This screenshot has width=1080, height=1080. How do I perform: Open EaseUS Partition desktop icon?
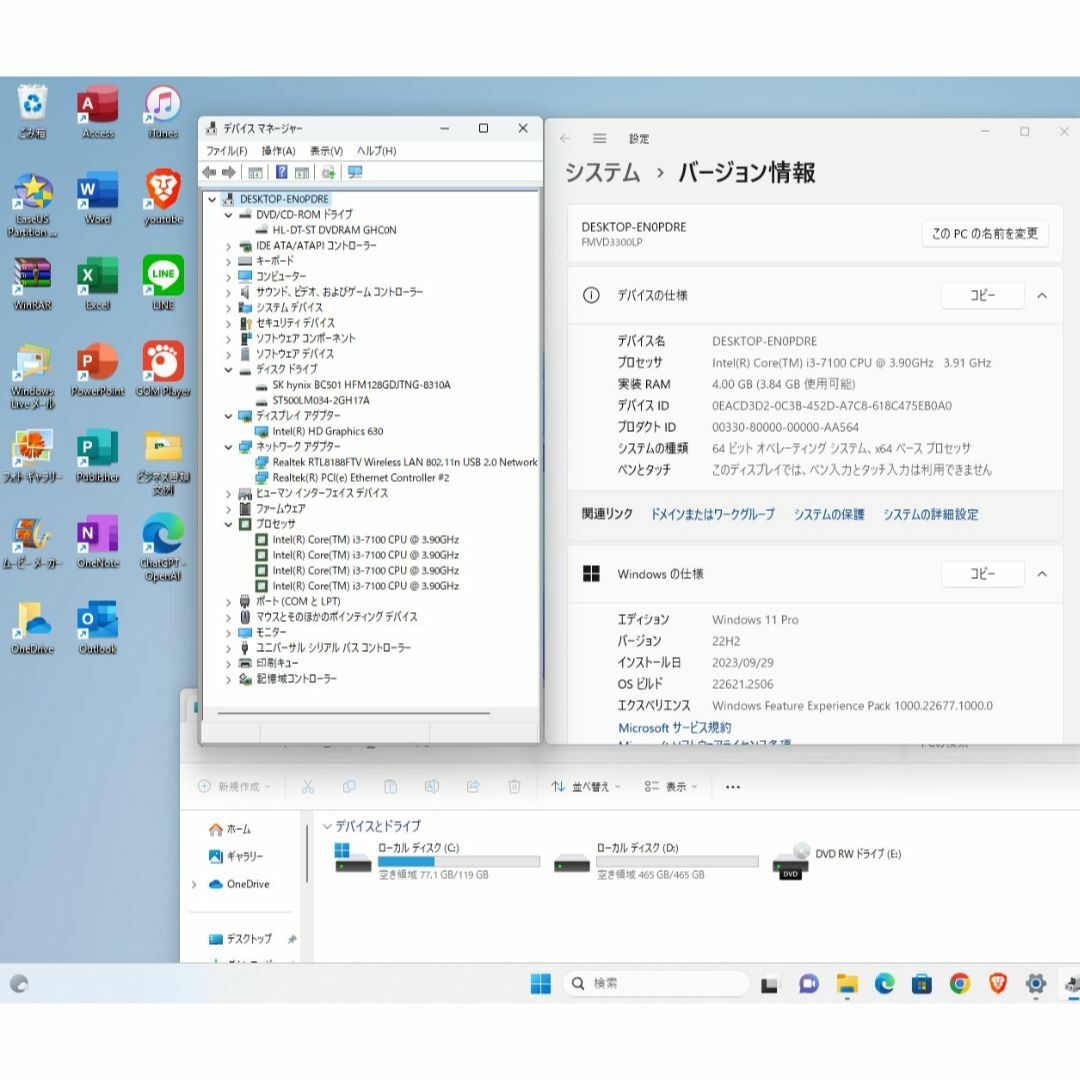(32, 205)
